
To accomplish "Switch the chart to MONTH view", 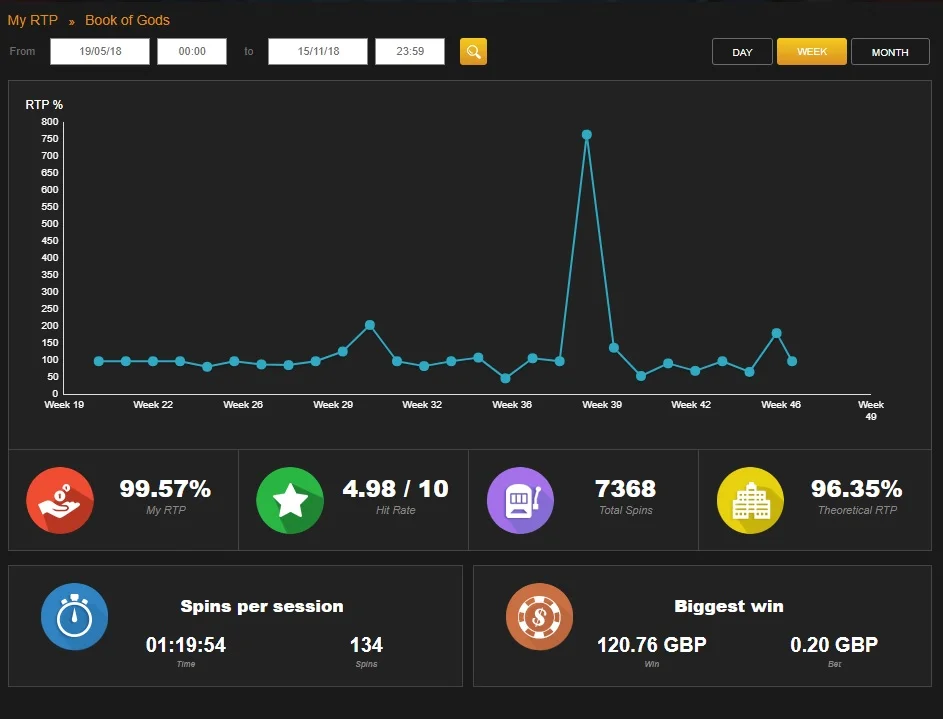I will tap(890, 52).
